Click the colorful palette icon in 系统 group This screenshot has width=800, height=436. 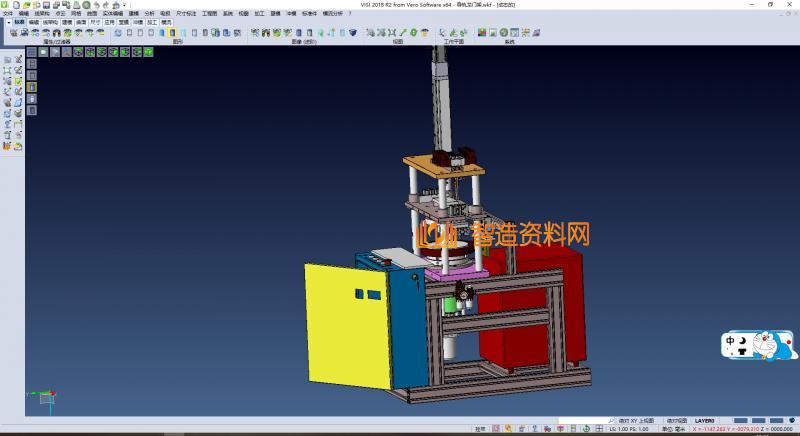click(482, 33)
